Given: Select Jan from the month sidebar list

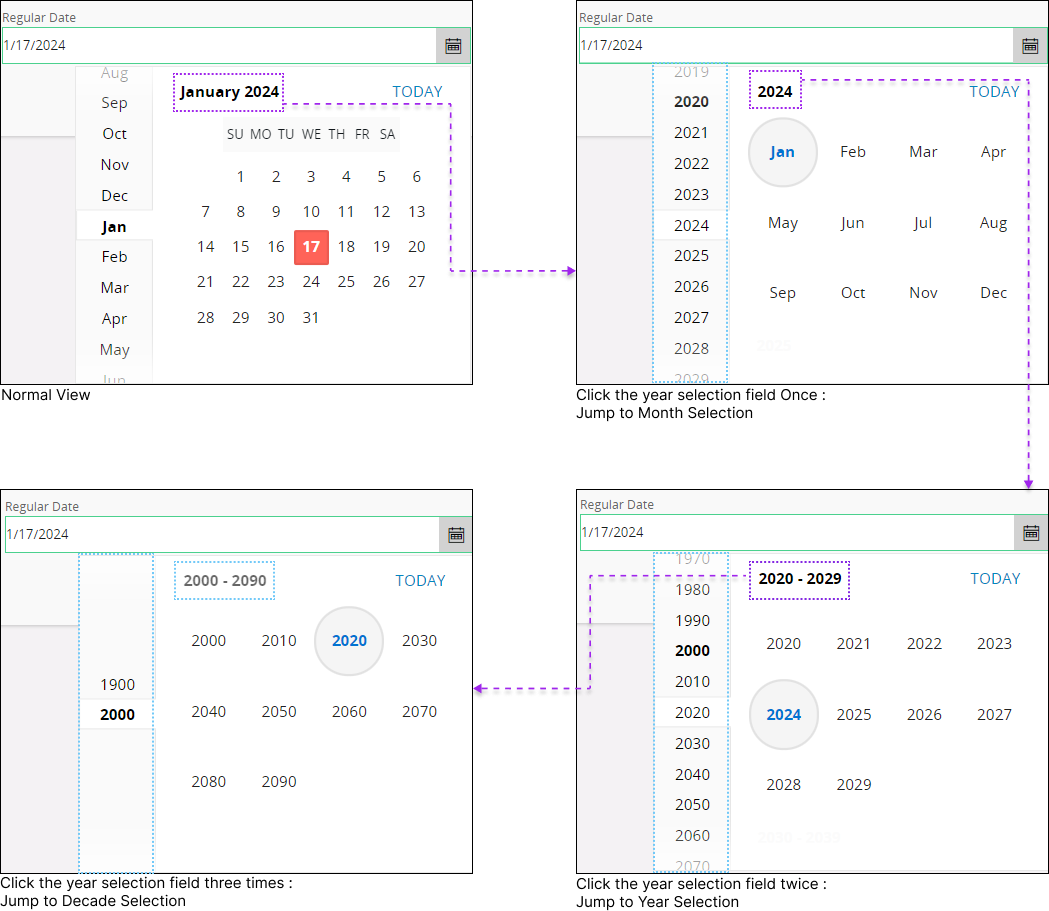Looking at the screenshot, I should pos(114,226).
